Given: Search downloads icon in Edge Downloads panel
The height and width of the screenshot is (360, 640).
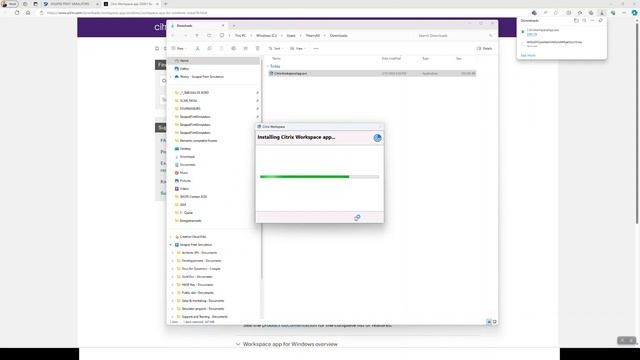Looking at the screenshot, I should 584,20.
